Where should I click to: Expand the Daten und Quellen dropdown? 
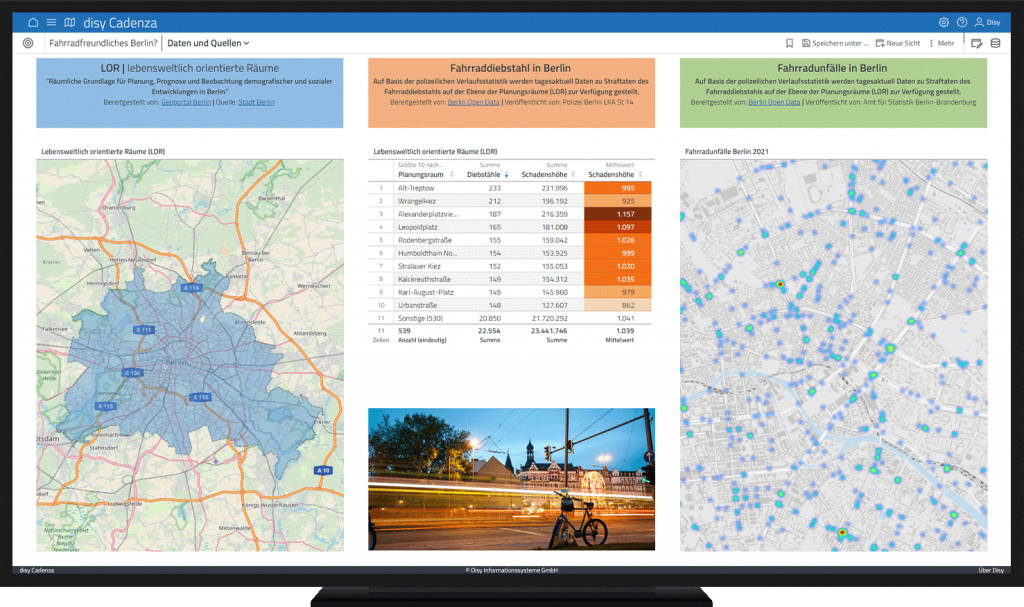208,43
